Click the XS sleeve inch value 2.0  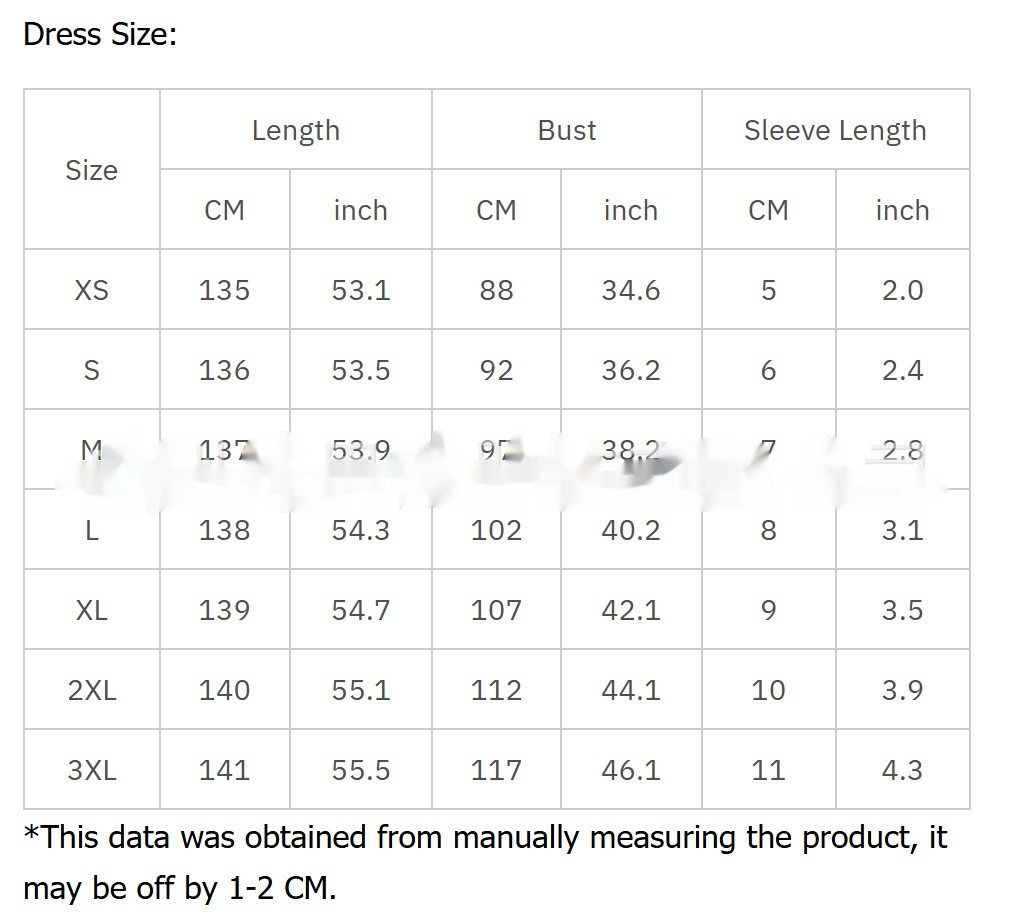pyautogui.click(x=902, y=290)
